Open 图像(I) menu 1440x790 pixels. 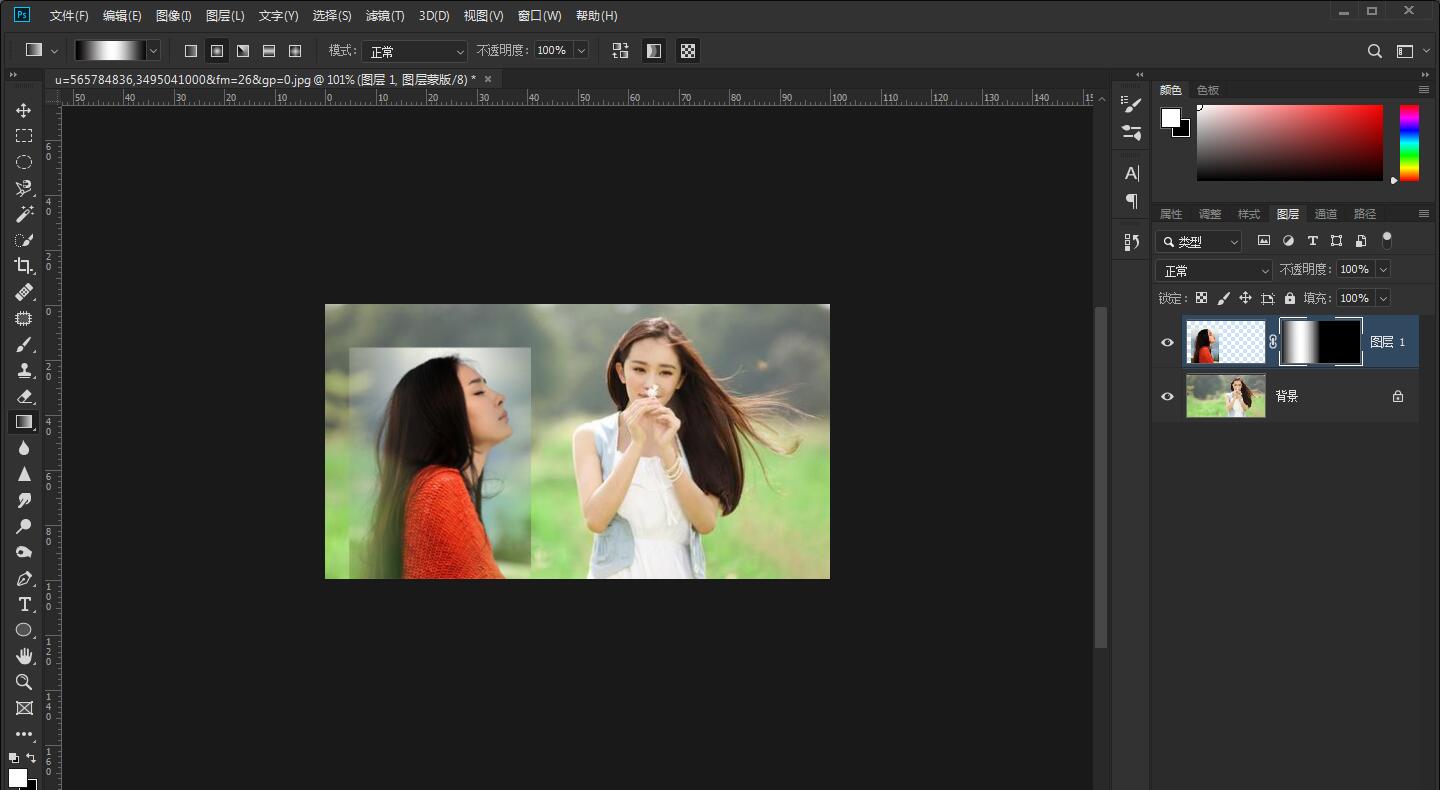[x=173, y=16]
